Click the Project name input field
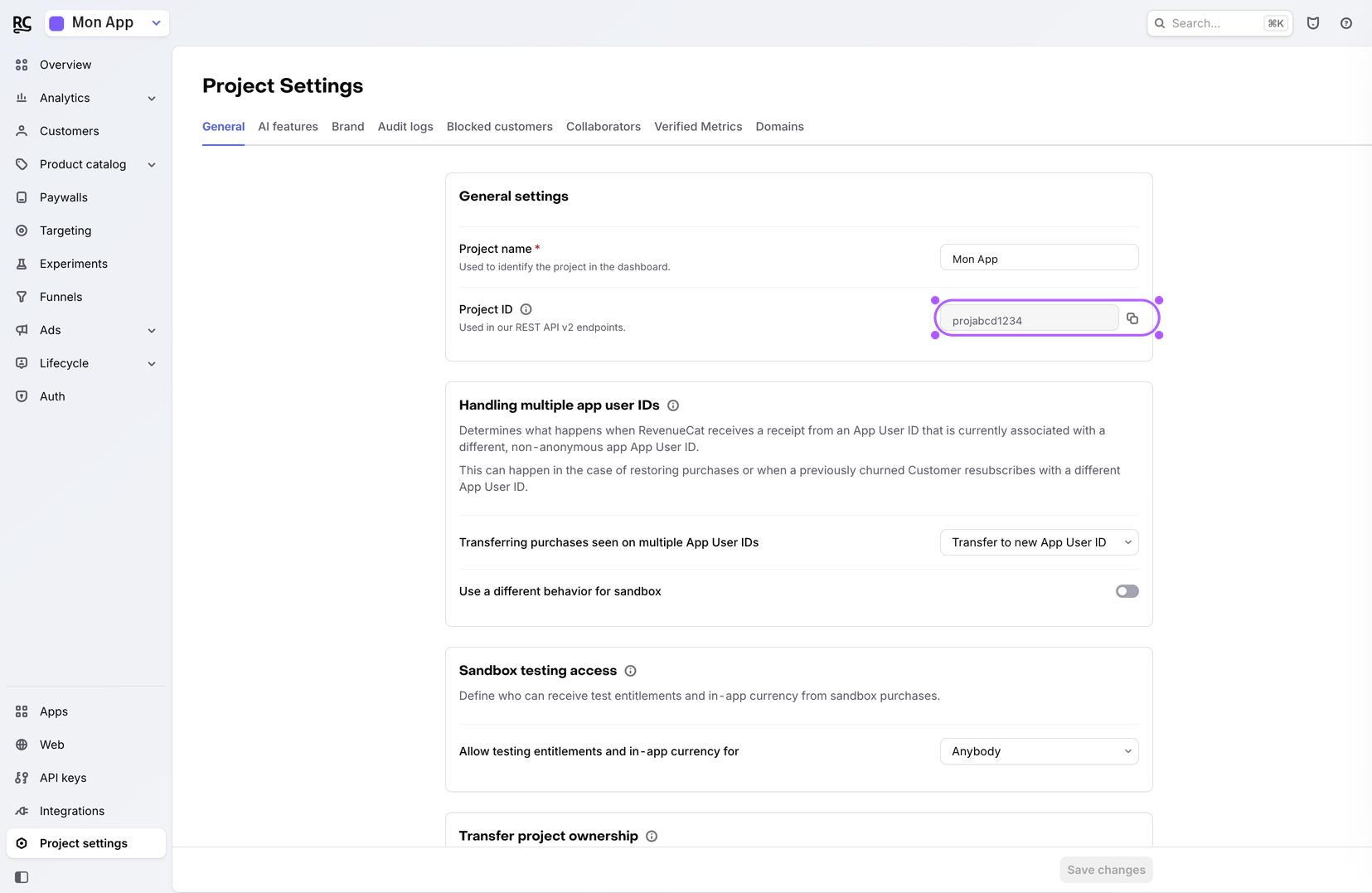1372x893 pixels. [x=1039, y=258]
